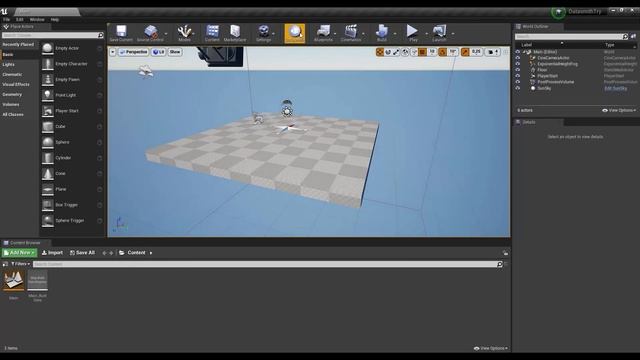Open the World Outliner View Options dropdown

(x=619, y=110)
